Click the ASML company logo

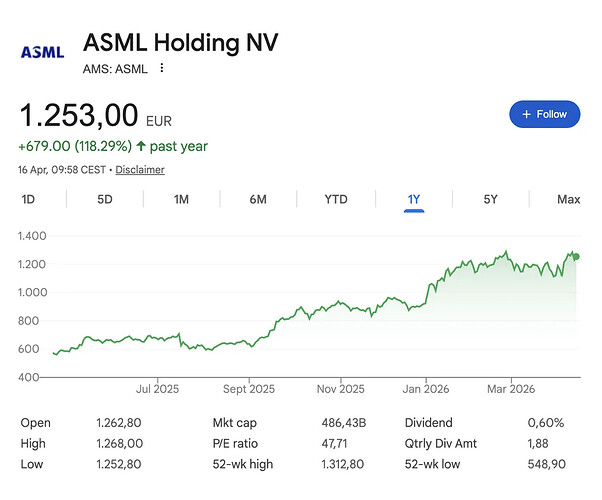(42, 52)
